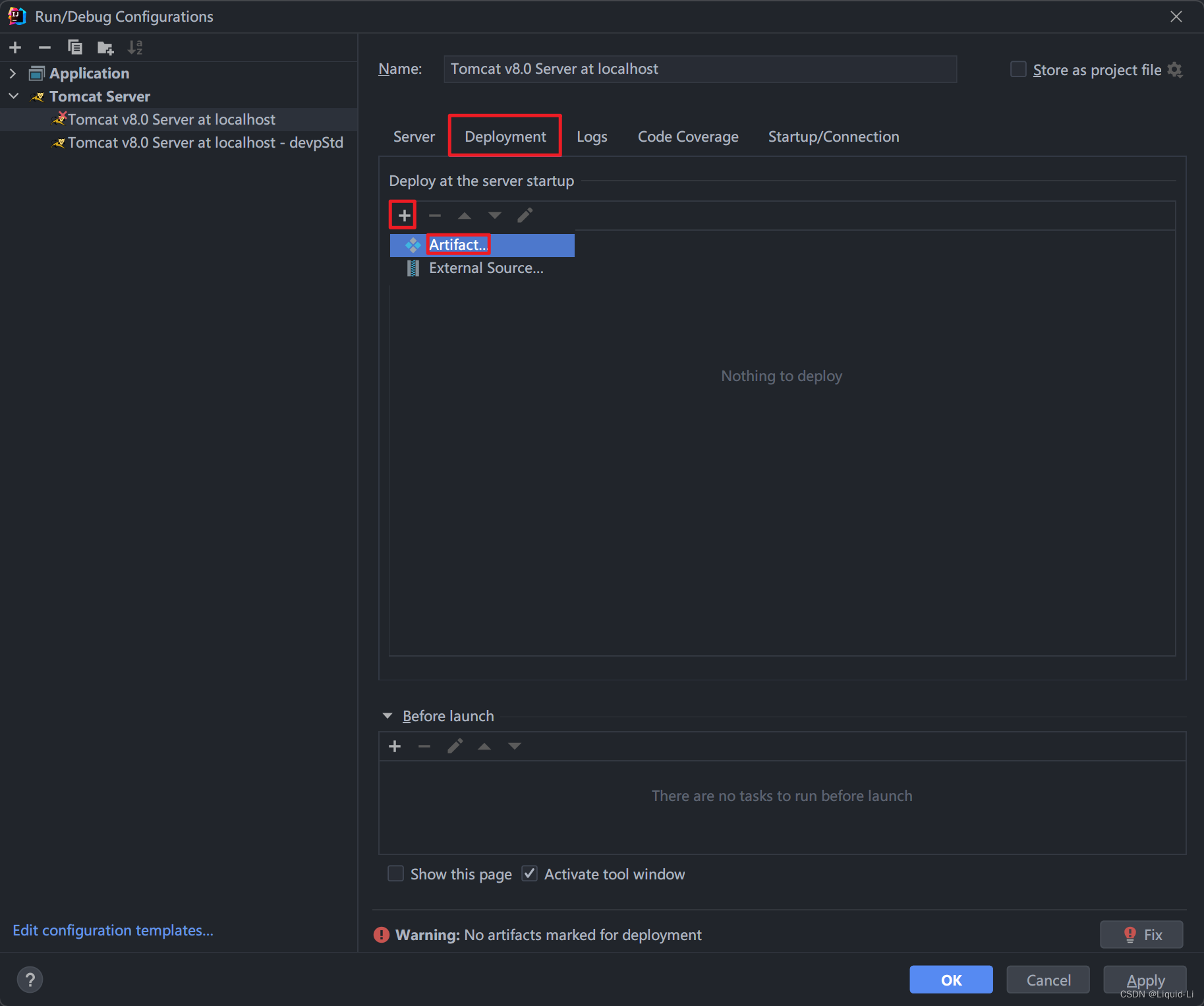
Task: Move deployment item up
Action: (465, 215)
